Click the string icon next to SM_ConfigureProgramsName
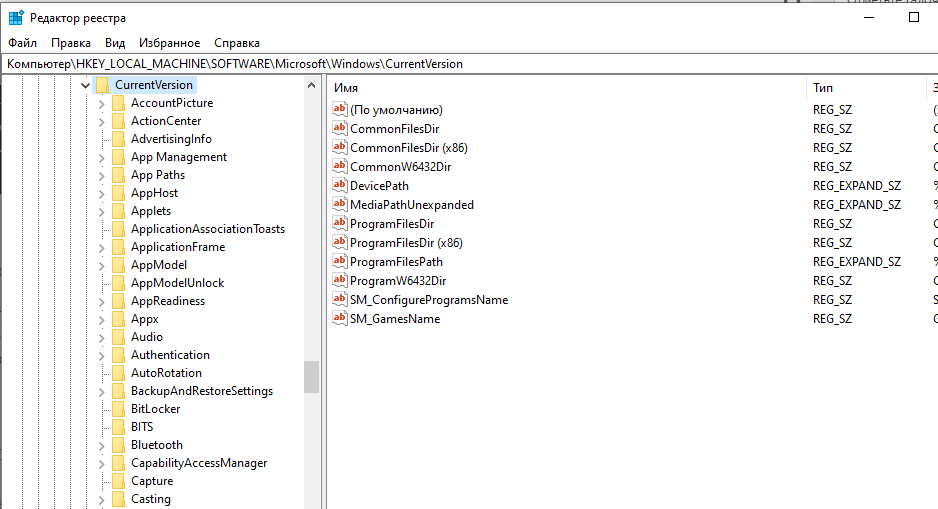The height and width of the screenshot is (509, 938). [x=340, y=299]
